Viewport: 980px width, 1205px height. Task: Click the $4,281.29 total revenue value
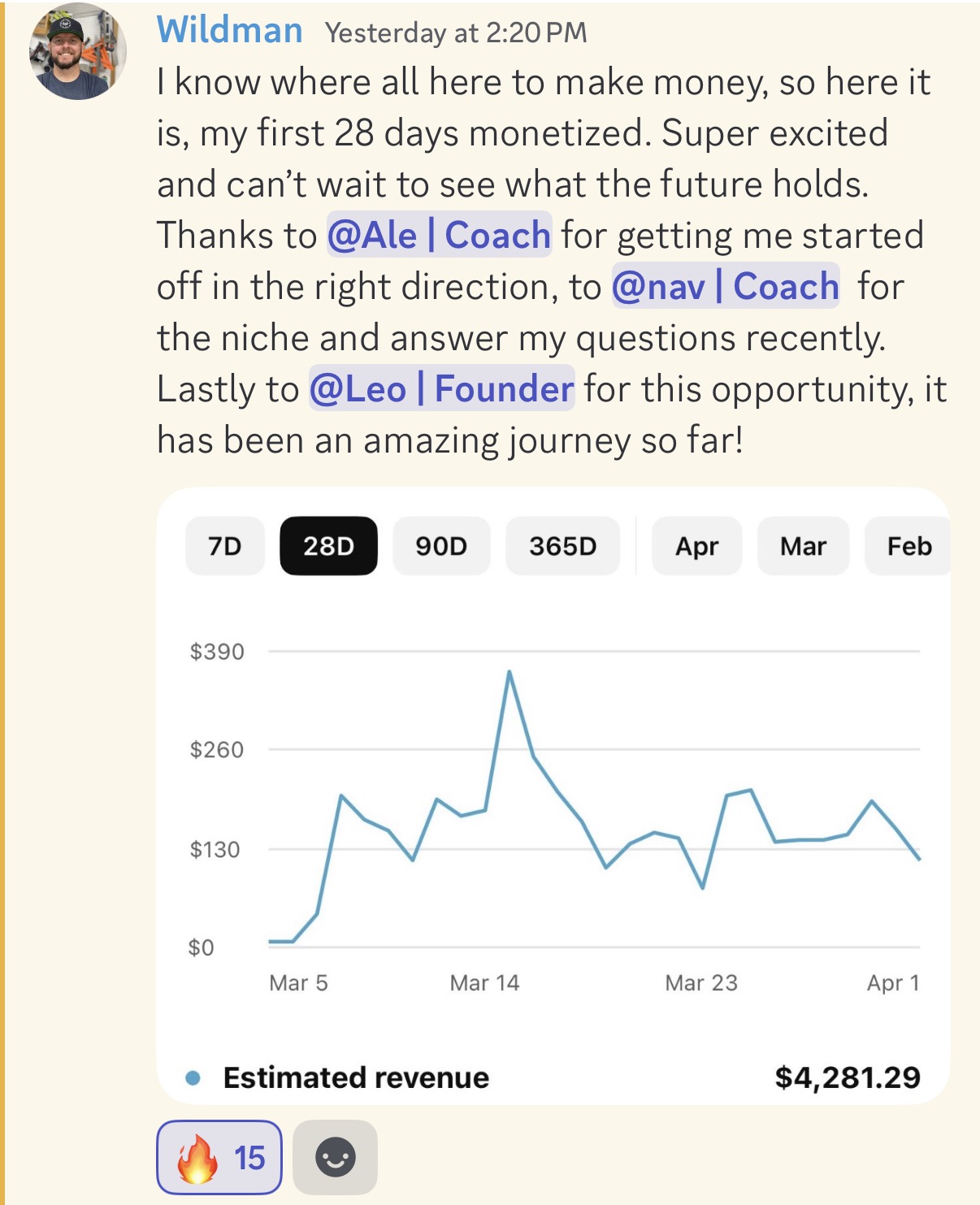(848, 1077)
